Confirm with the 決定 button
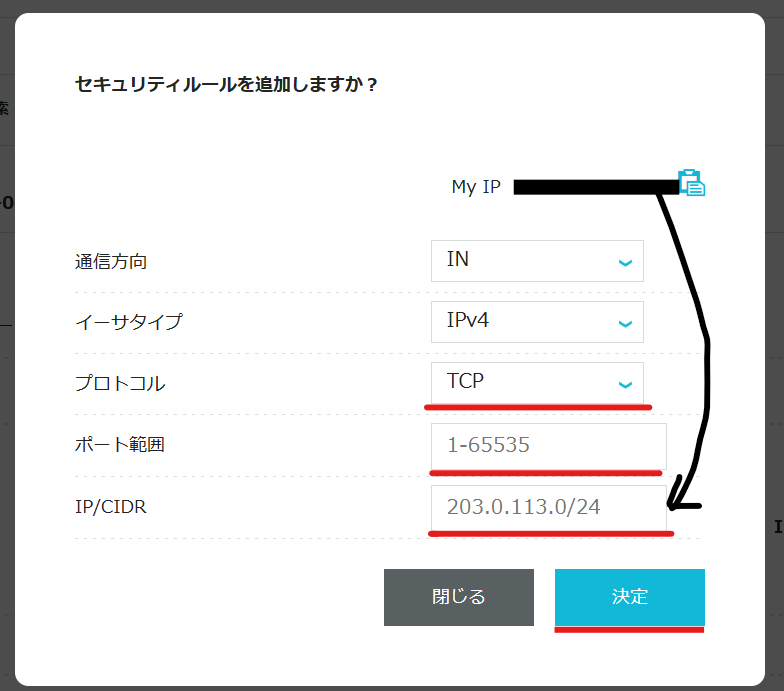Image resolution: width=784 pixels, height=691 pixels. 630,597
